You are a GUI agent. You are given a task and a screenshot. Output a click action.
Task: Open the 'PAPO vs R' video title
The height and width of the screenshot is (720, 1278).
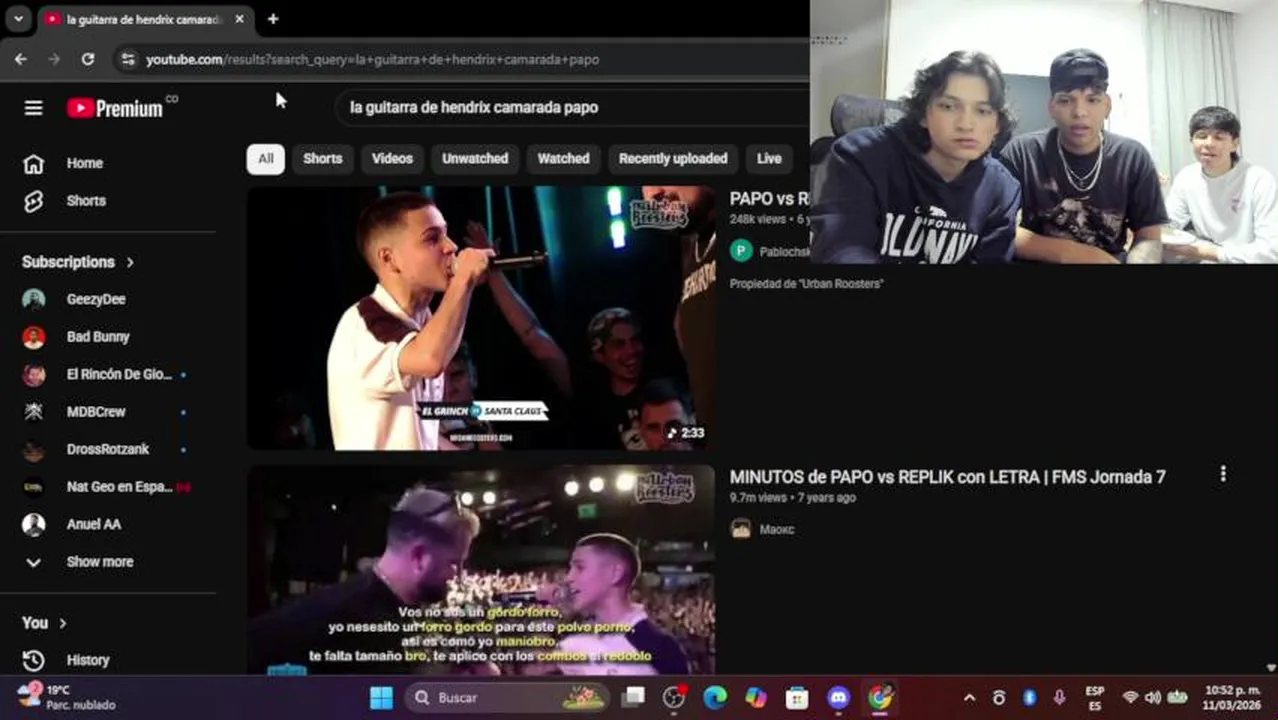(x=769, y=199)
